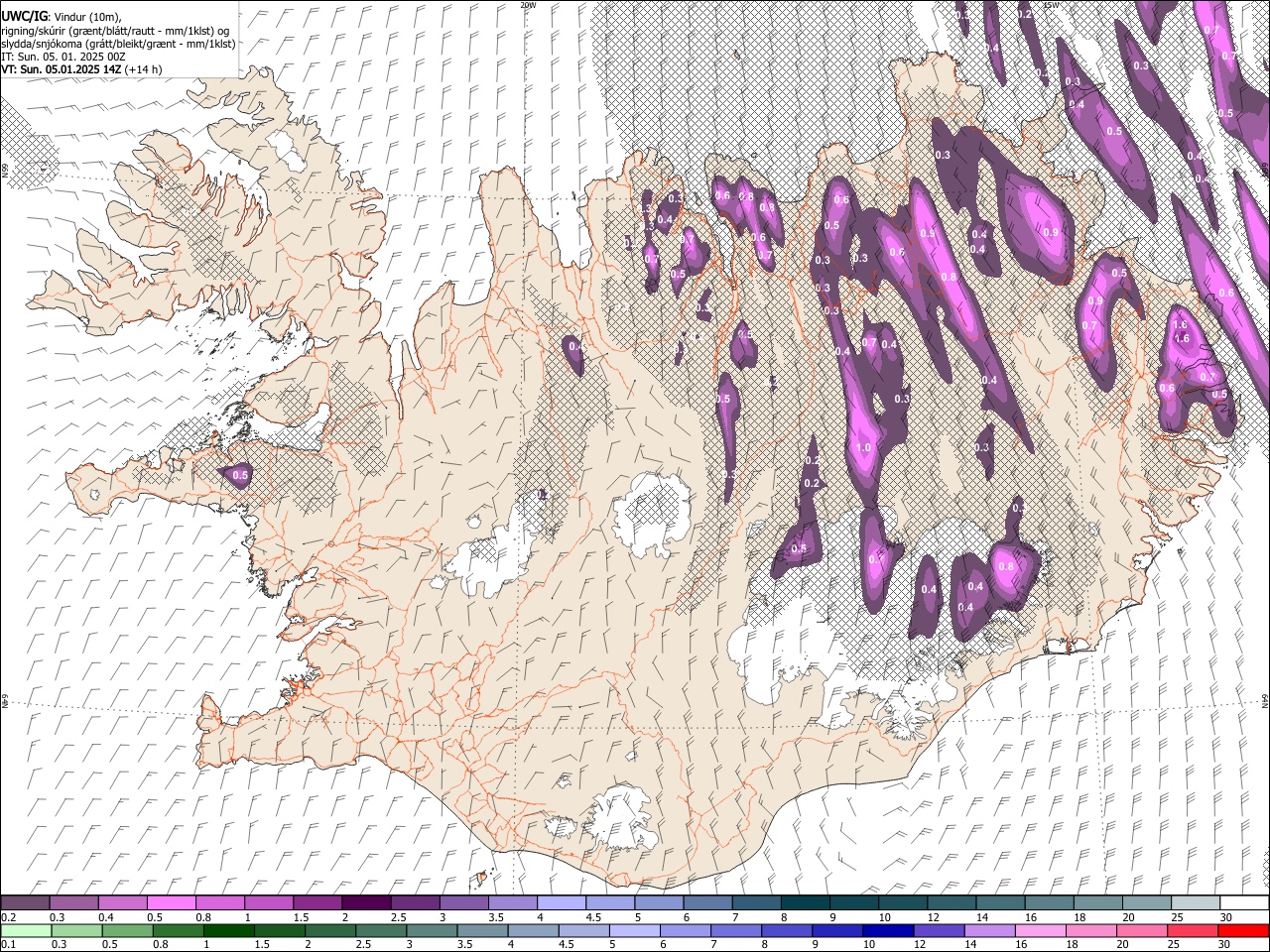Click the medium purple snow-legend swatch at 3
The height and width of the screenshot is (952, 1270).
(x=462, y=902)
